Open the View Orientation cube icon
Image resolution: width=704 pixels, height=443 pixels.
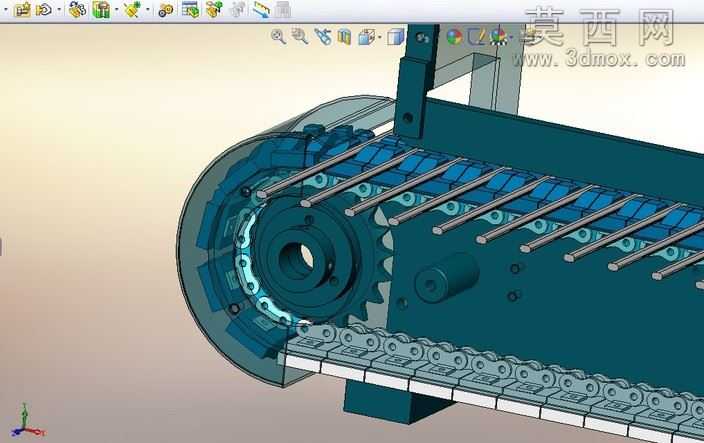(x=366, y=37)
